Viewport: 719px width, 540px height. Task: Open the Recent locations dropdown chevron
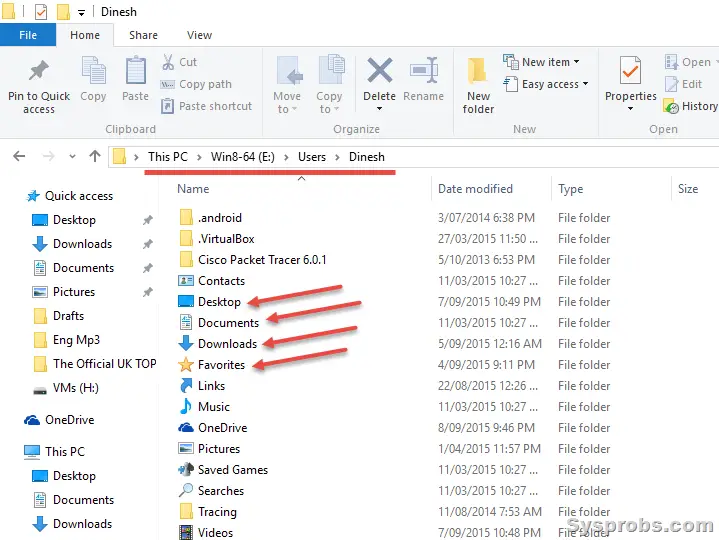[x=72, y=157]
